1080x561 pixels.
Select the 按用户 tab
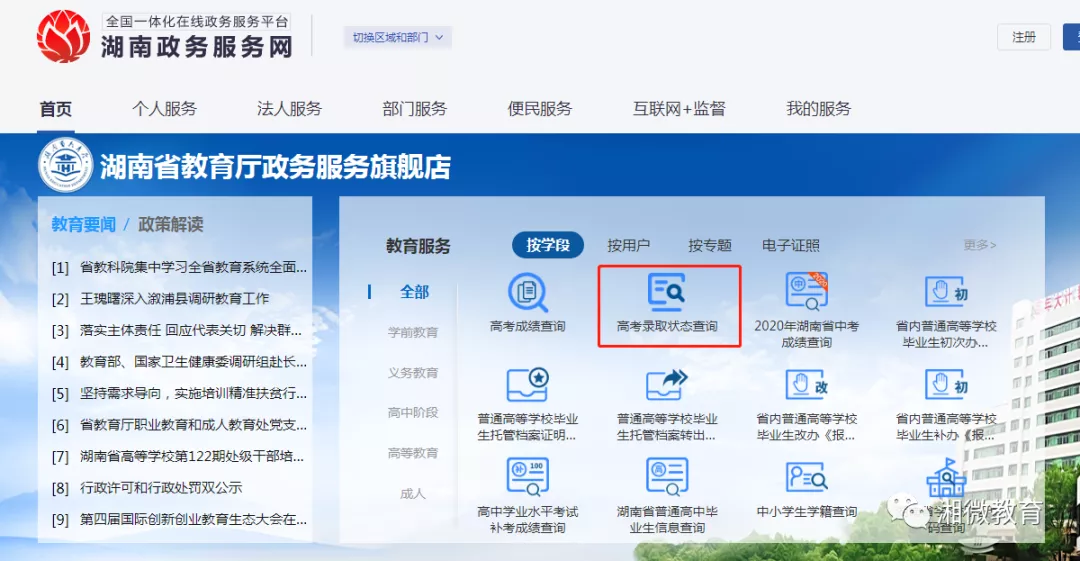(x=628, y=245)
